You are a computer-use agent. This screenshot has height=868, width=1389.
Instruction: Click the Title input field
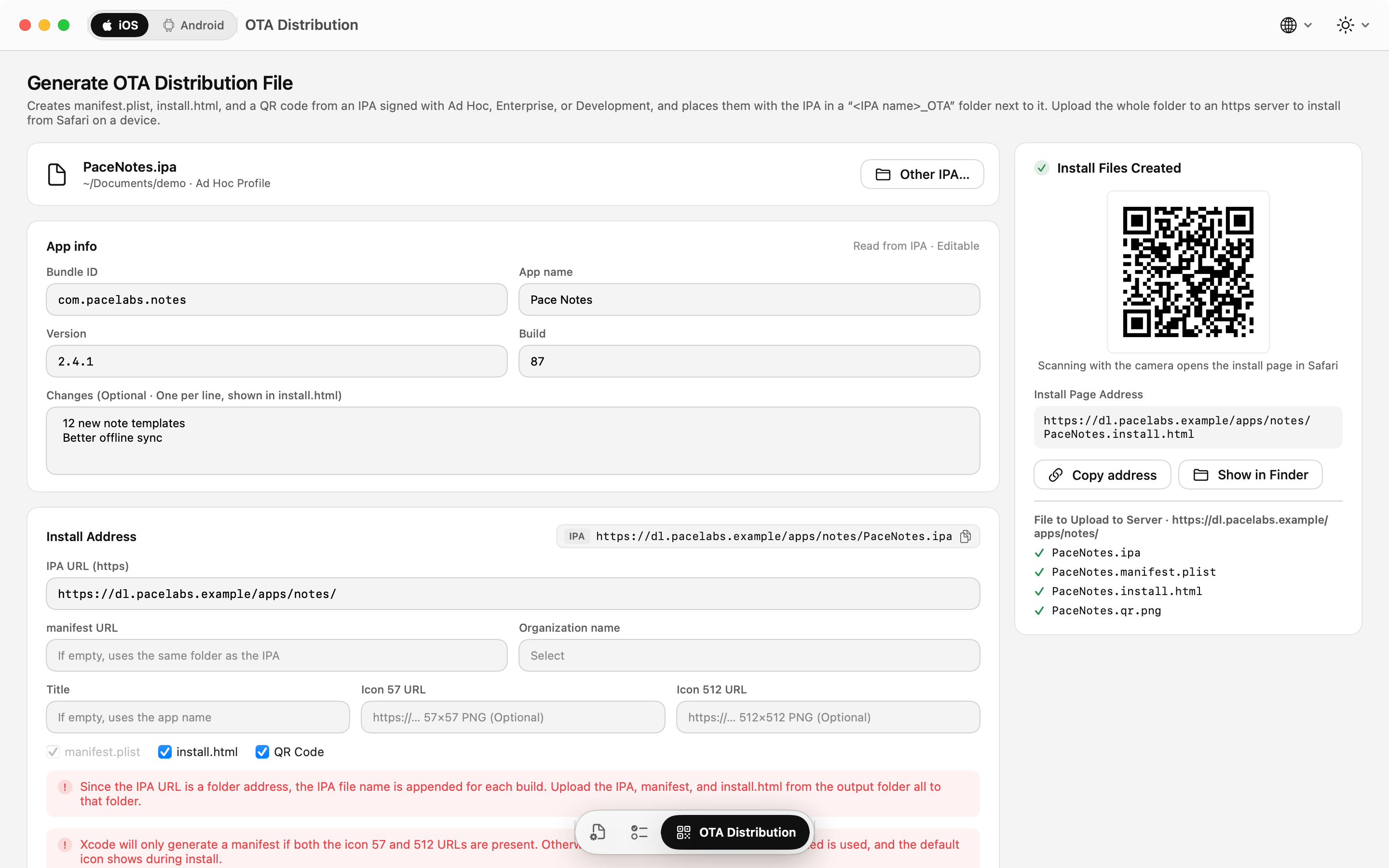pyautogui.click(x=197, y=717)
